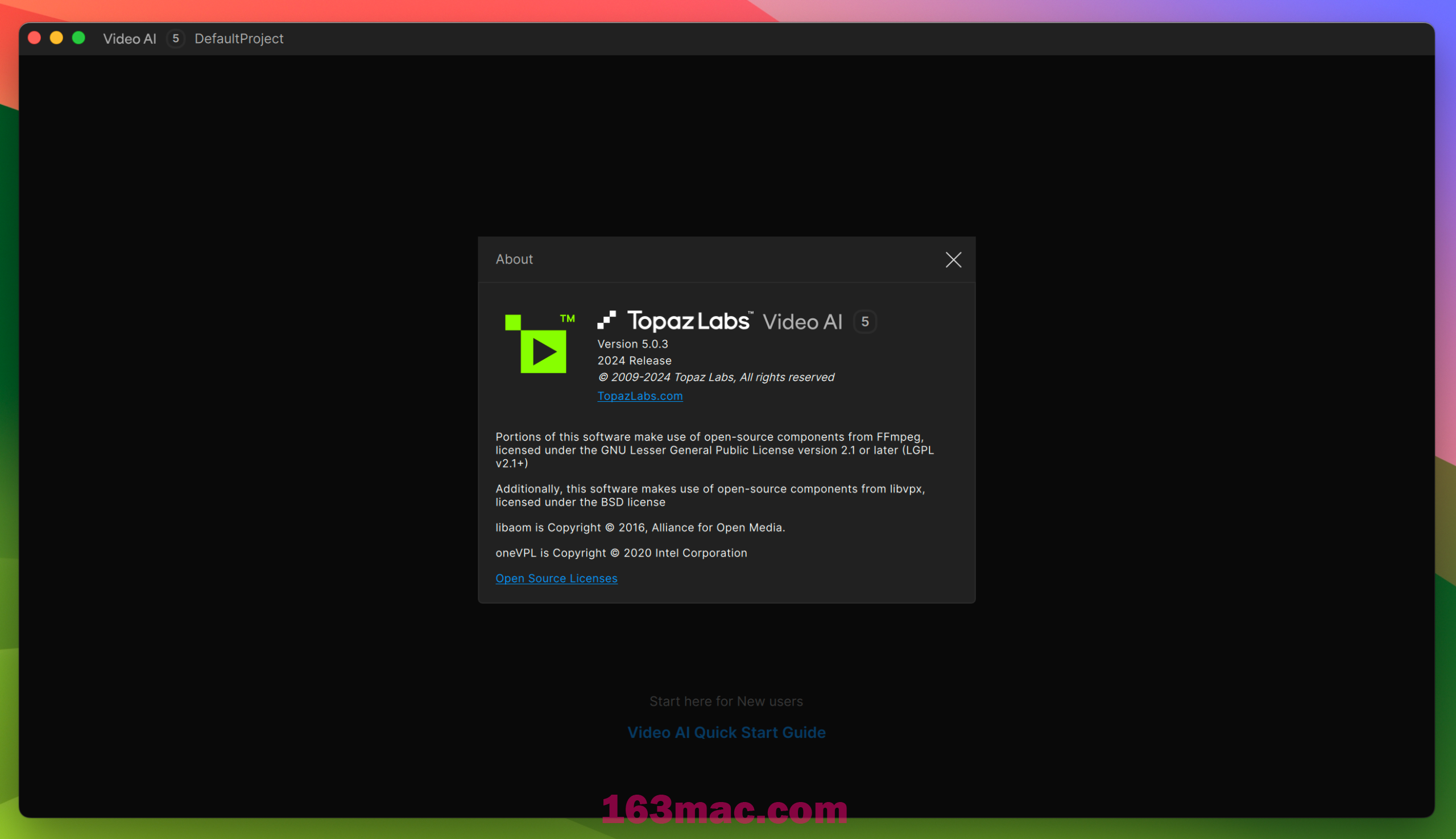Close the About dialog
The height and width of the screenshot is (839, 1456).
(953, 260)
